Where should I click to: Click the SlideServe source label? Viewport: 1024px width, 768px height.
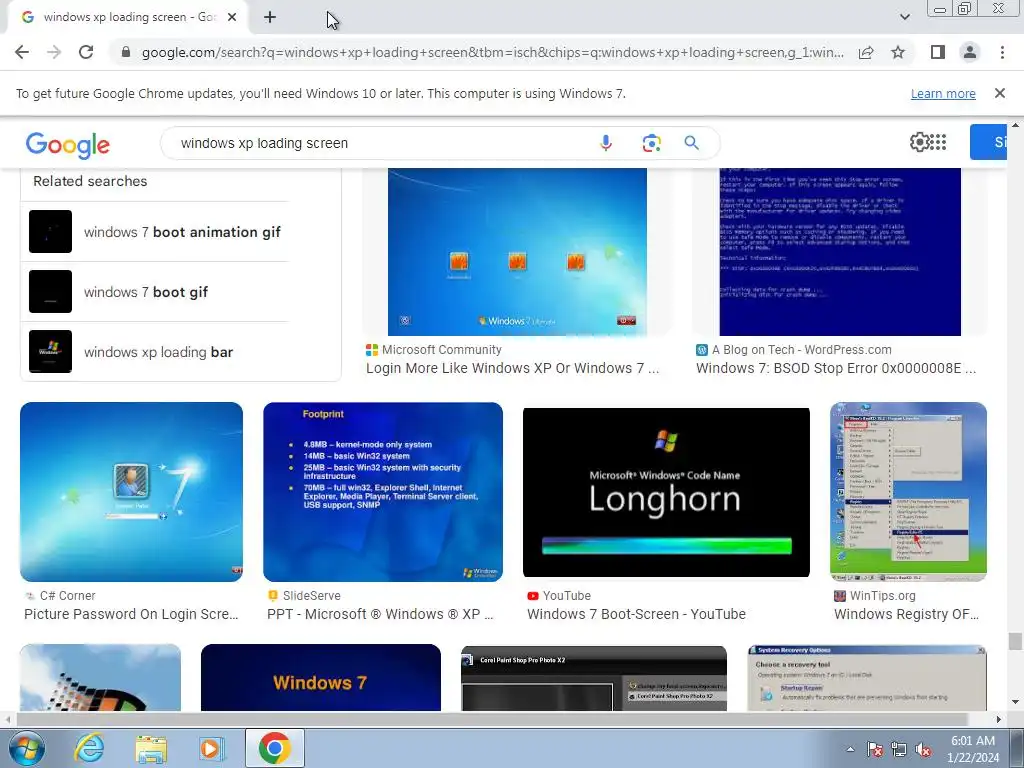click(312, 596)
